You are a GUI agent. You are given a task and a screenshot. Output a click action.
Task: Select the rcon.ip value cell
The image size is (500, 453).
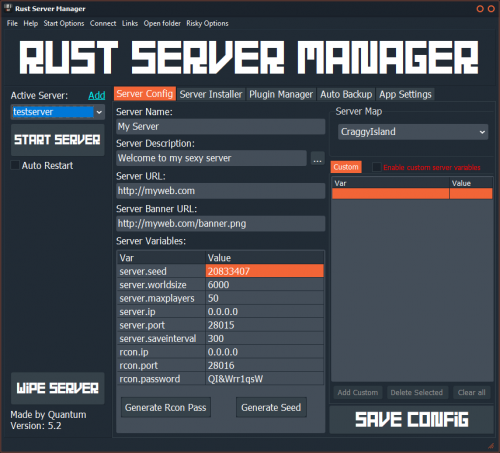click(265, 352)
